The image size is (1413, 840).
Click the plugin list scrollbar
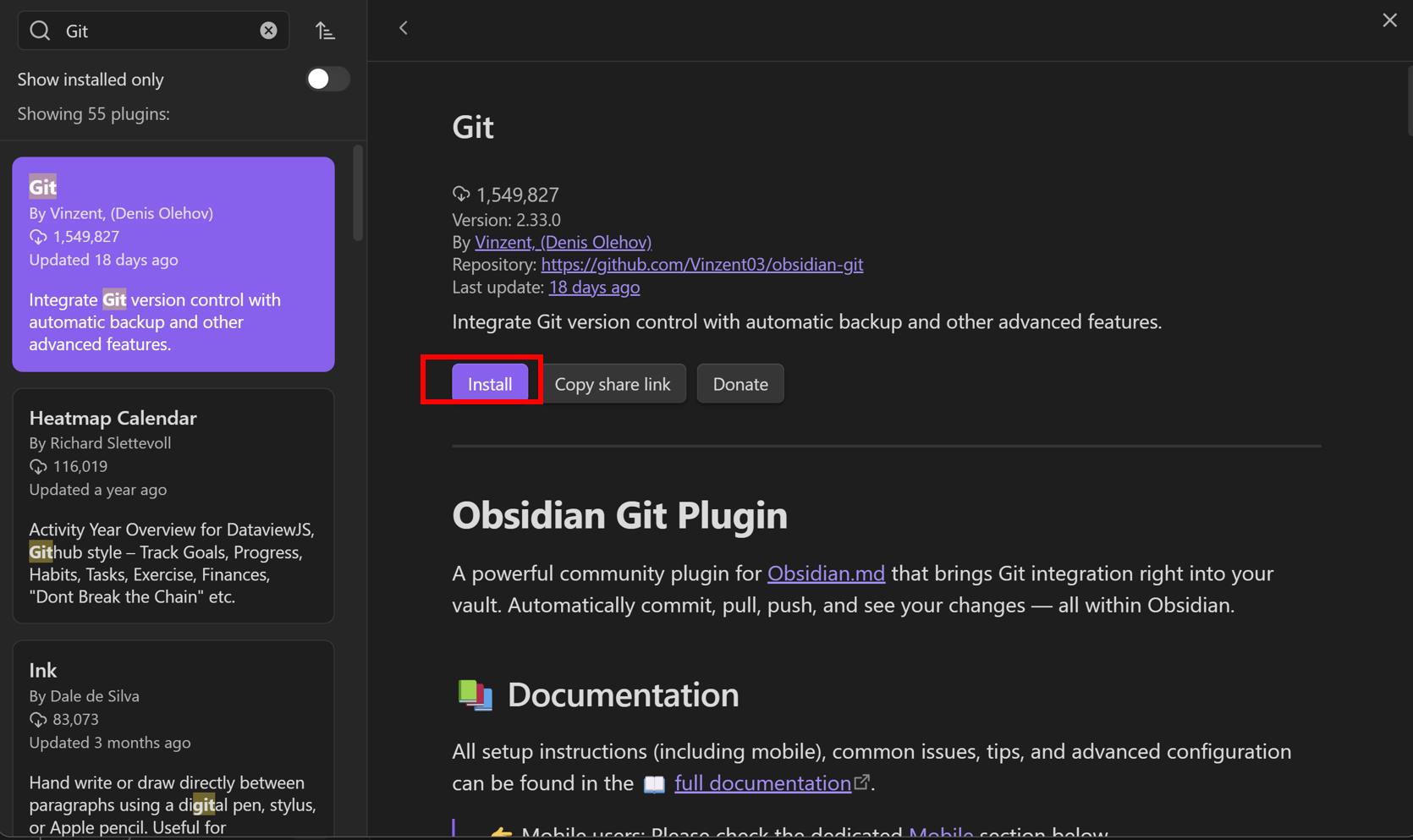358,194
